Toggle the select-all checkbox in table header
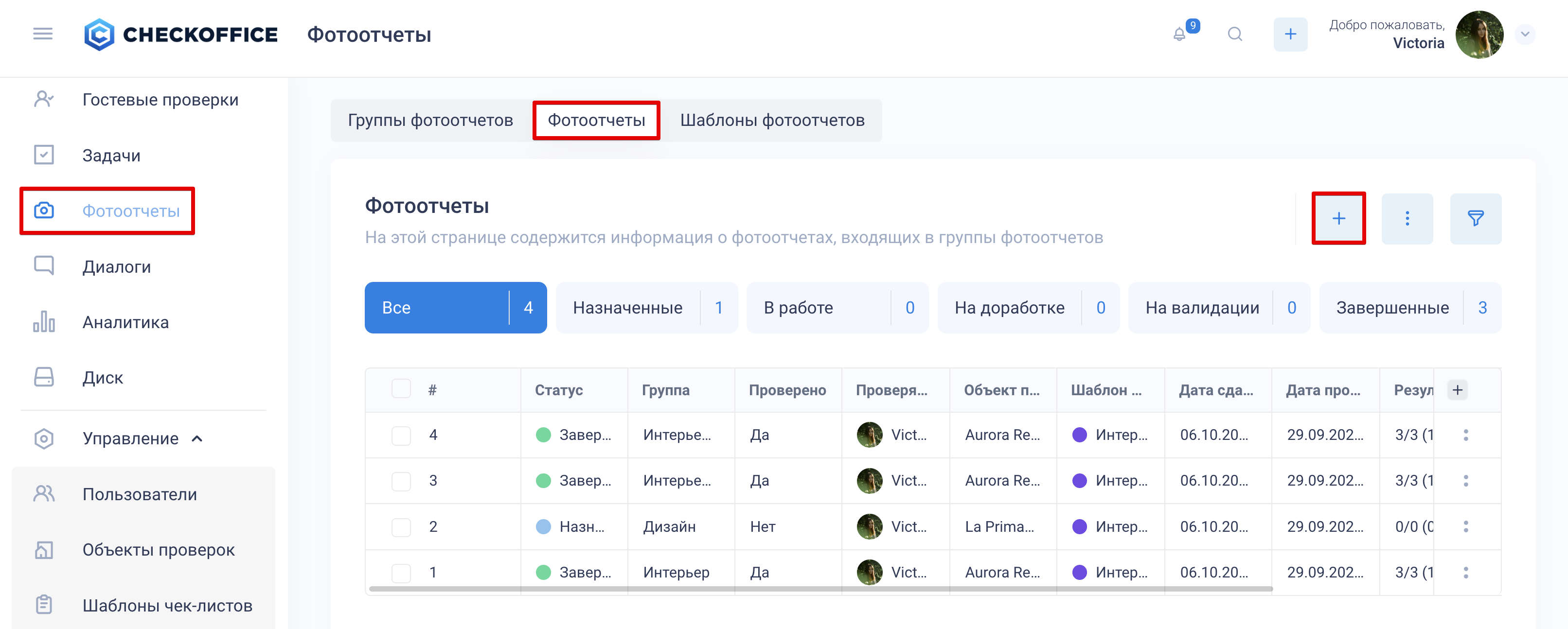The image size is (1568, 629). [401, 389]
